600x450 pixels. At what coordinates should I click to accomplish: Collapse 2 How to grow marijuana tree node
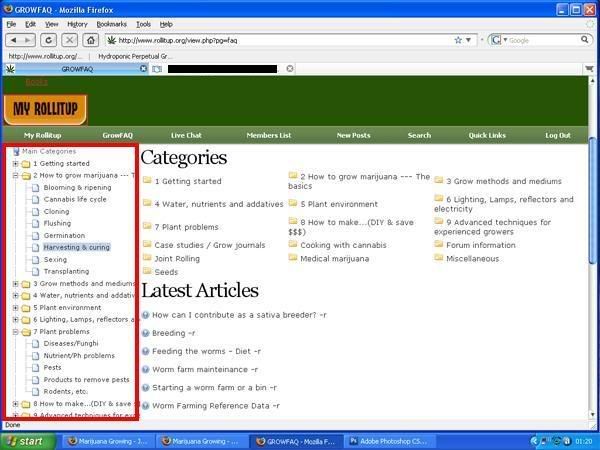[x=15, y=176]
